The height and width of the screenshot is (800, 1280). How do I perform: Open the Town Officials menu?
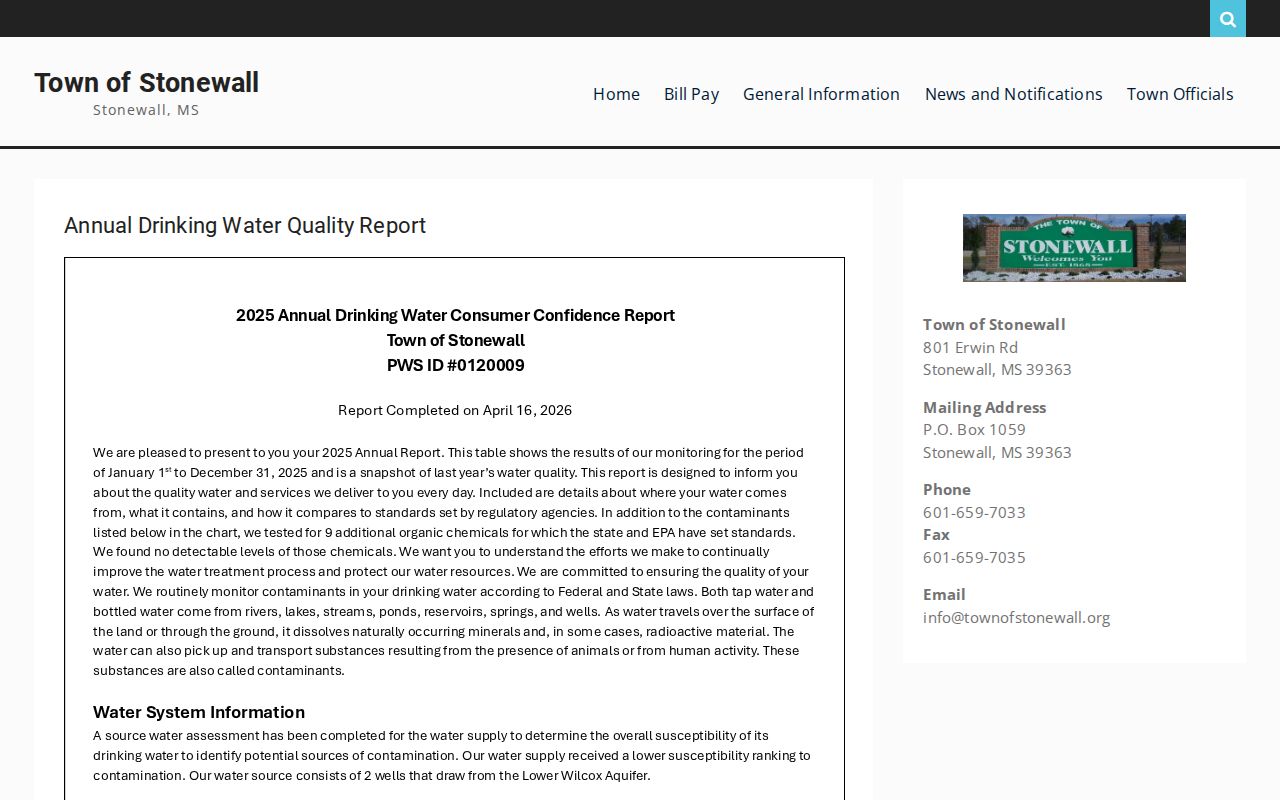[1180, 94]
